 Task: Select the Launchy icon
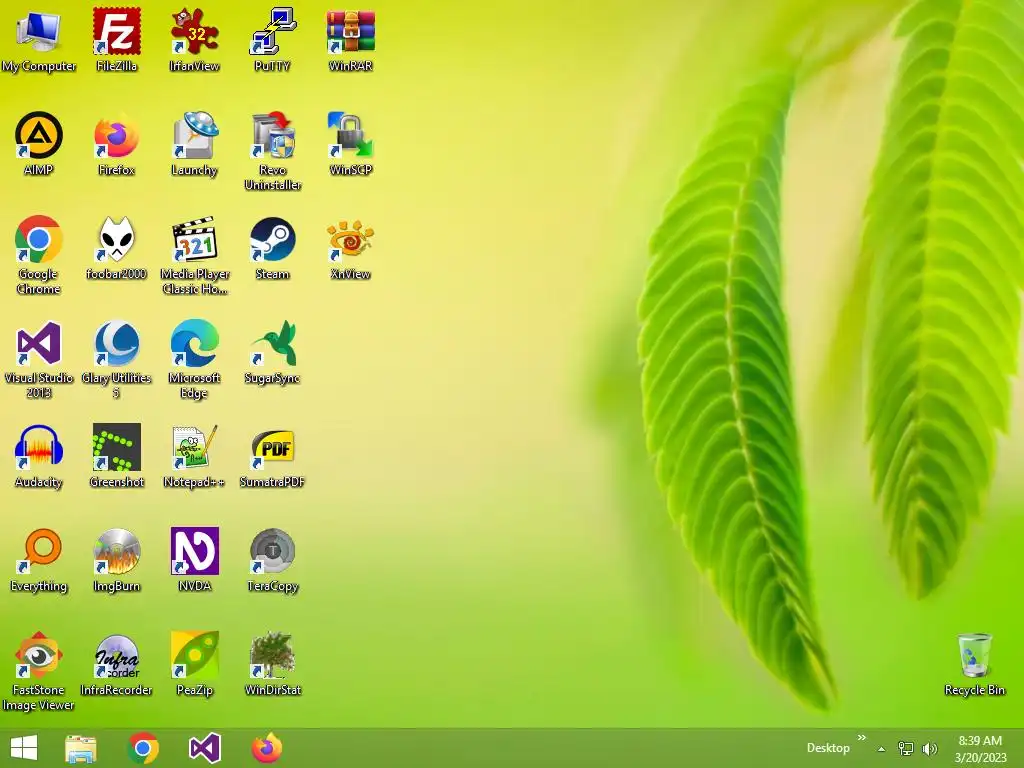tap(195, 144)
